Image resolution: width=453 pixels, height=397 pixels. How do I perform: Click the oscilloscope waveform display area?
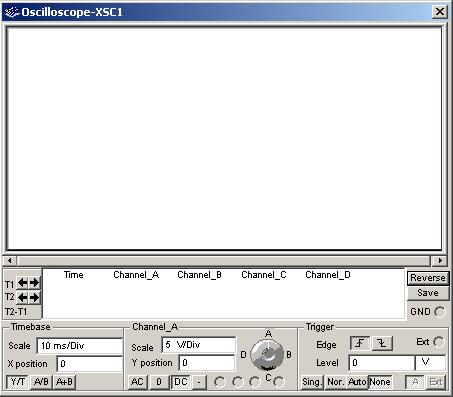pyautogui.click(x=224, y=138)
